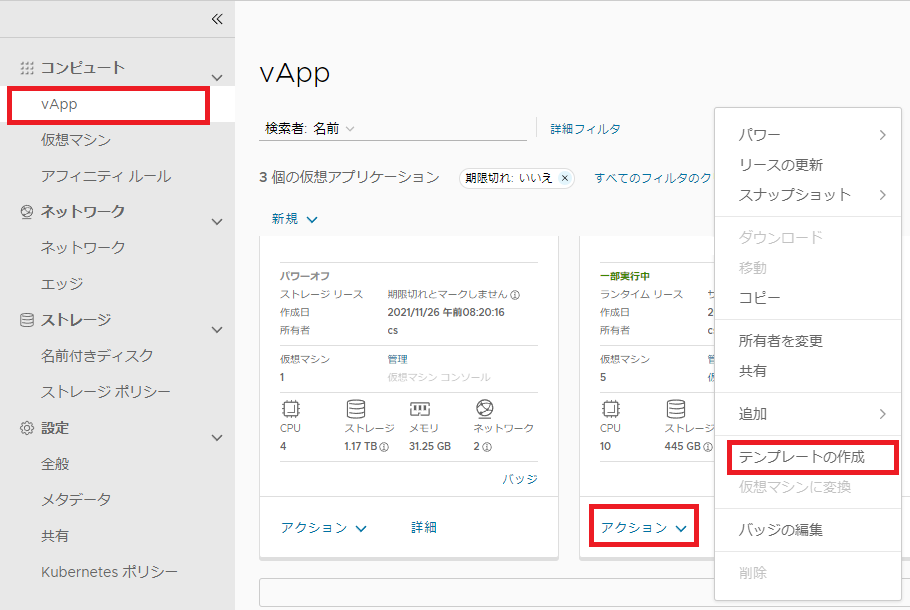This screenshot has height=610, width=910.
Task: Click the CPU icon in second vApp card
Action: 611,408
